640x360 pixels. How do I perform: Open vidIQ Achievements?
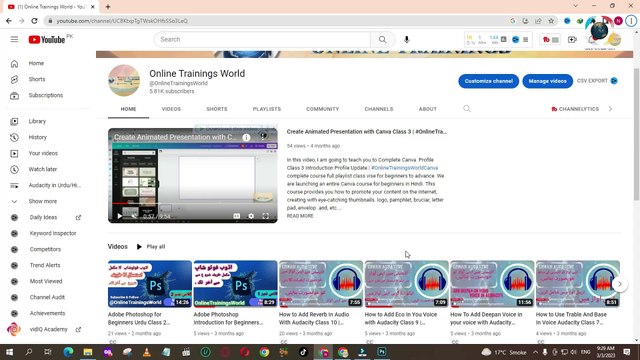46,313
